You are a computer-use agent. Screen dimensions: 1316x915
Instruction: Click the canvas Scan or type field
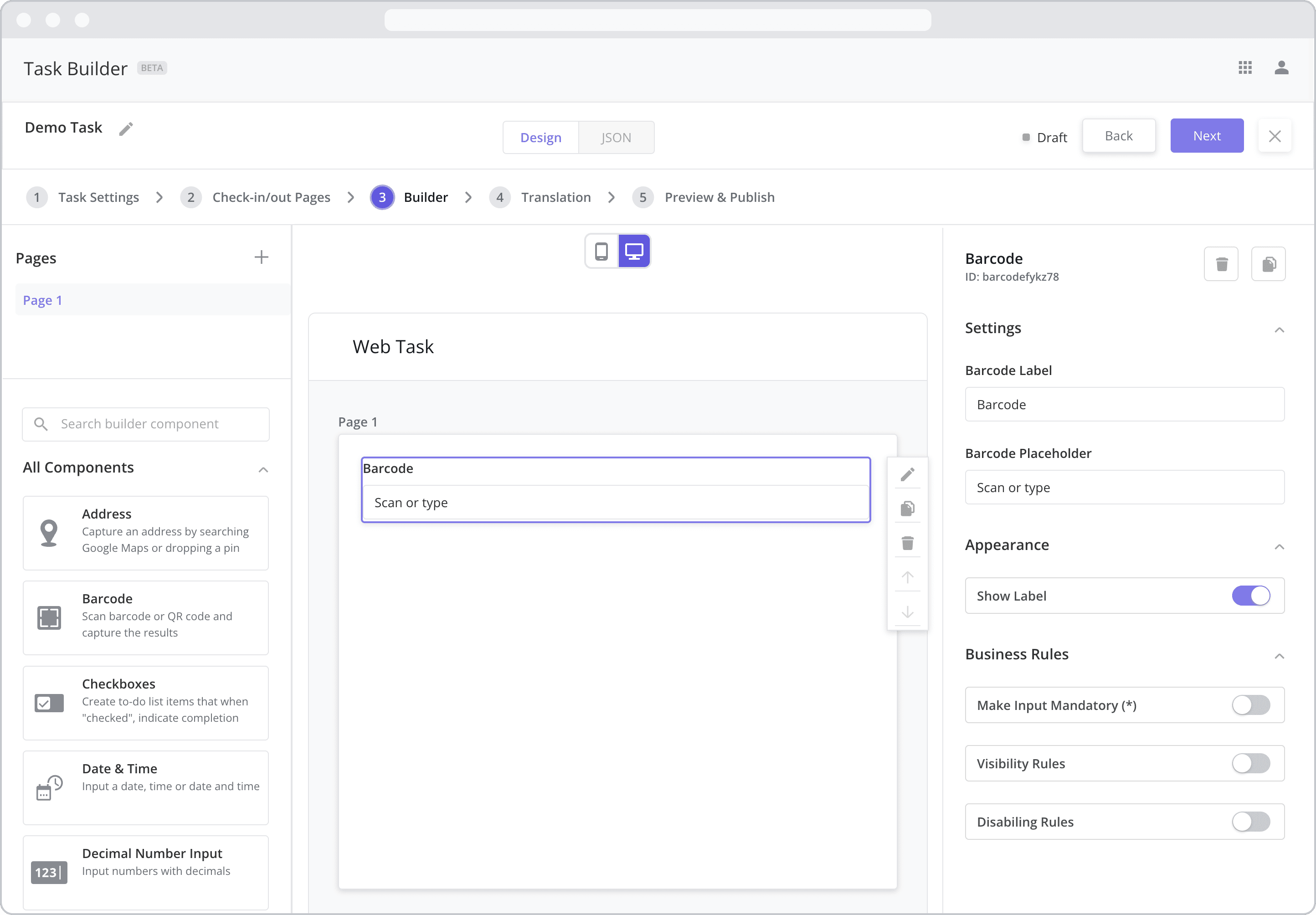click(616, 502)
